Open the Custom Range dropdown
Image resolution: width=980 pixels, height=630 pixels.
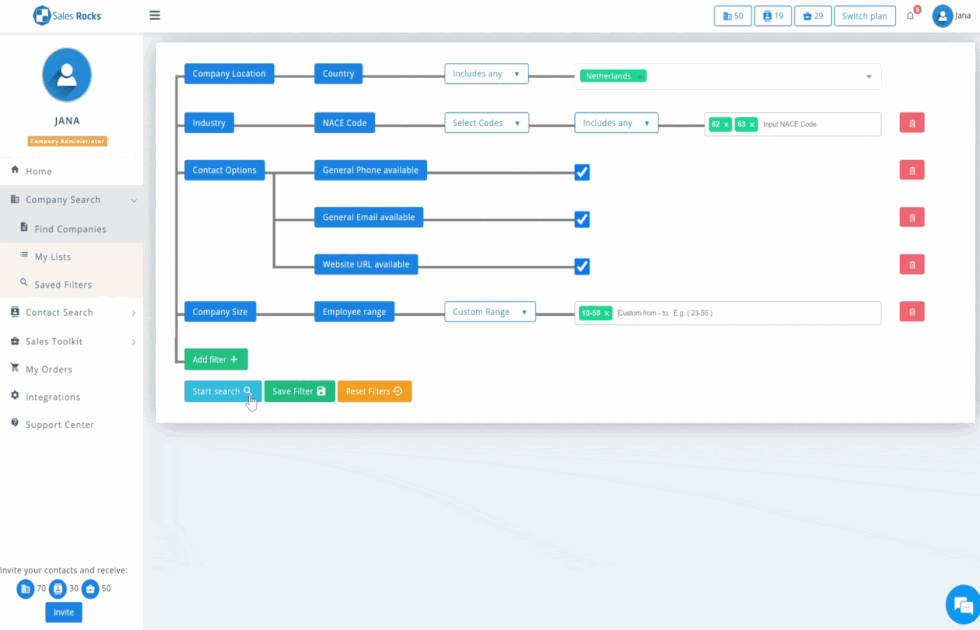490,312
